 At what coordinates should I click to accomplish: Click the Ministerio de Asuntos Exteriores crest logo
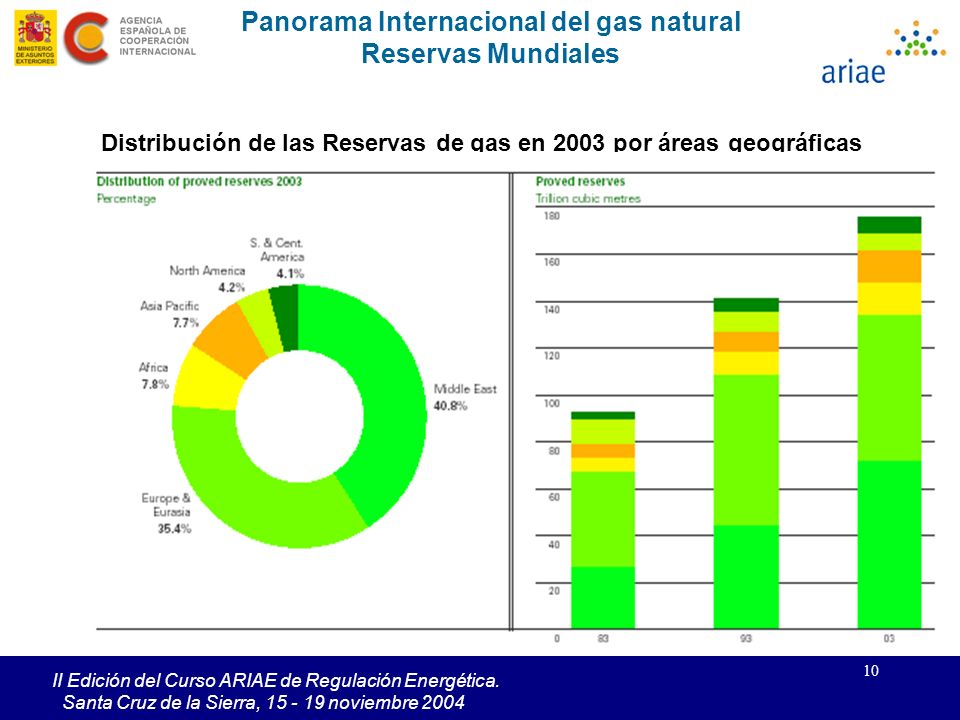[x=36, y=38]
